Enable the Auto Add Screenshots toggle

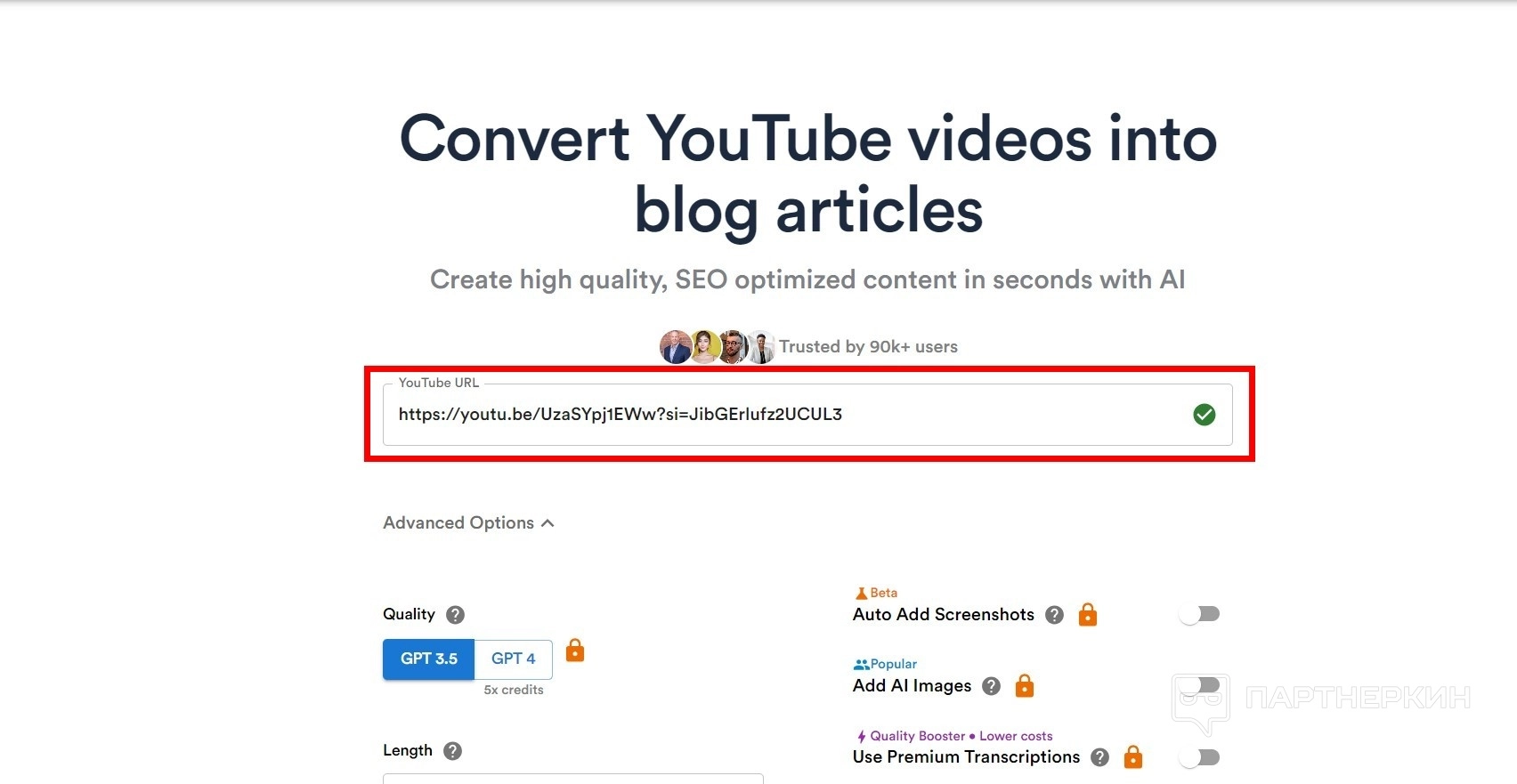click(1198, 614)
